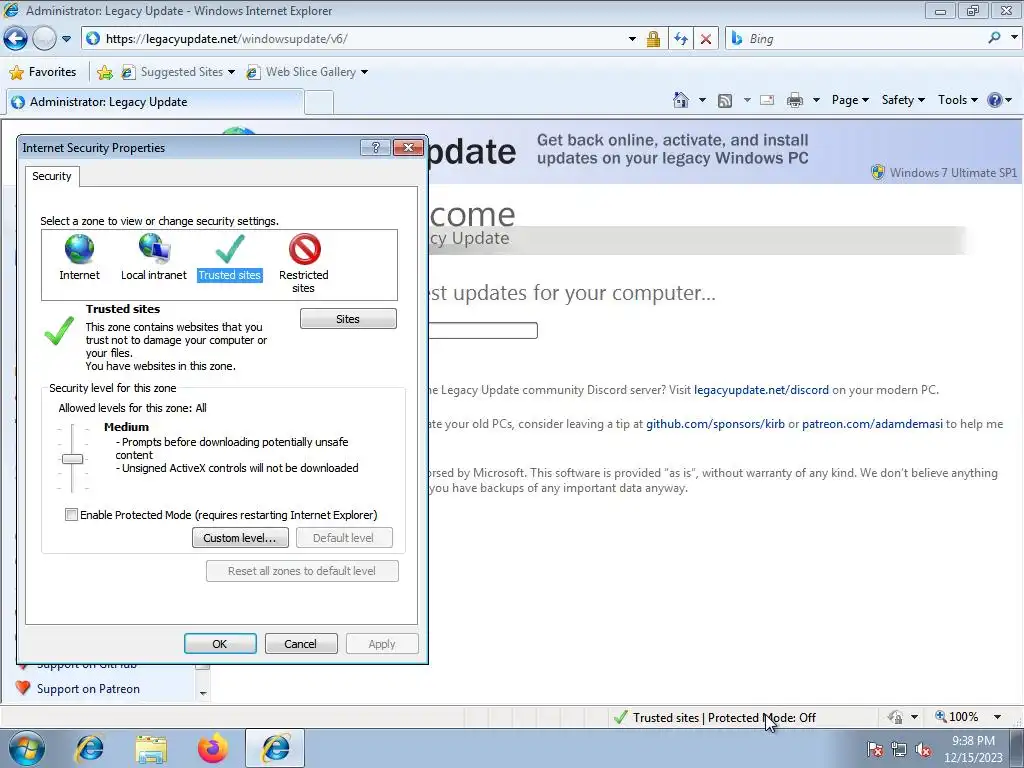
Task: Click sidebar scroll down arrow
Action: coord(203,693)
